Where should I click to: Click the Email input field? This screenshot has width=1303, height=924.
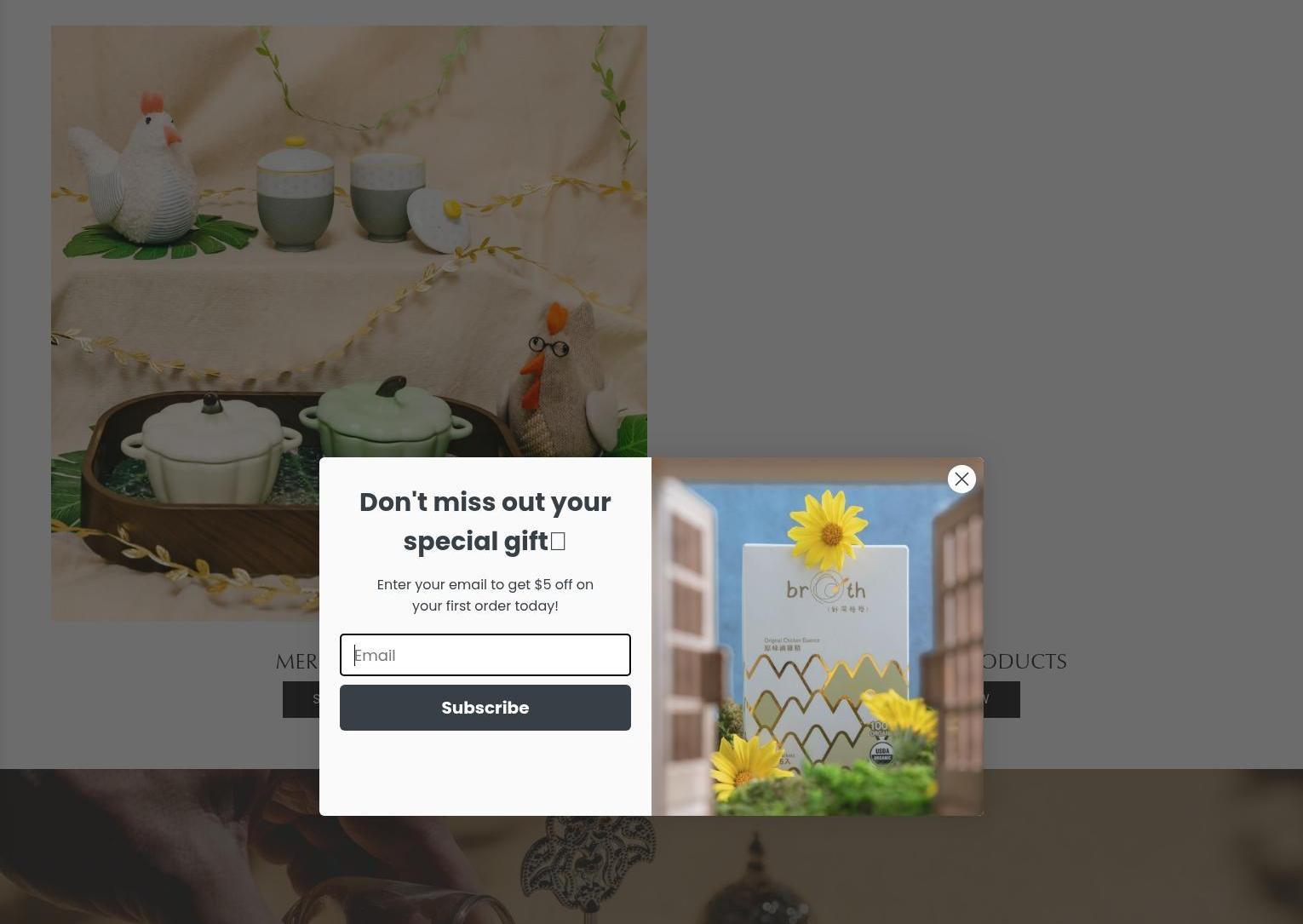point(485,655)
